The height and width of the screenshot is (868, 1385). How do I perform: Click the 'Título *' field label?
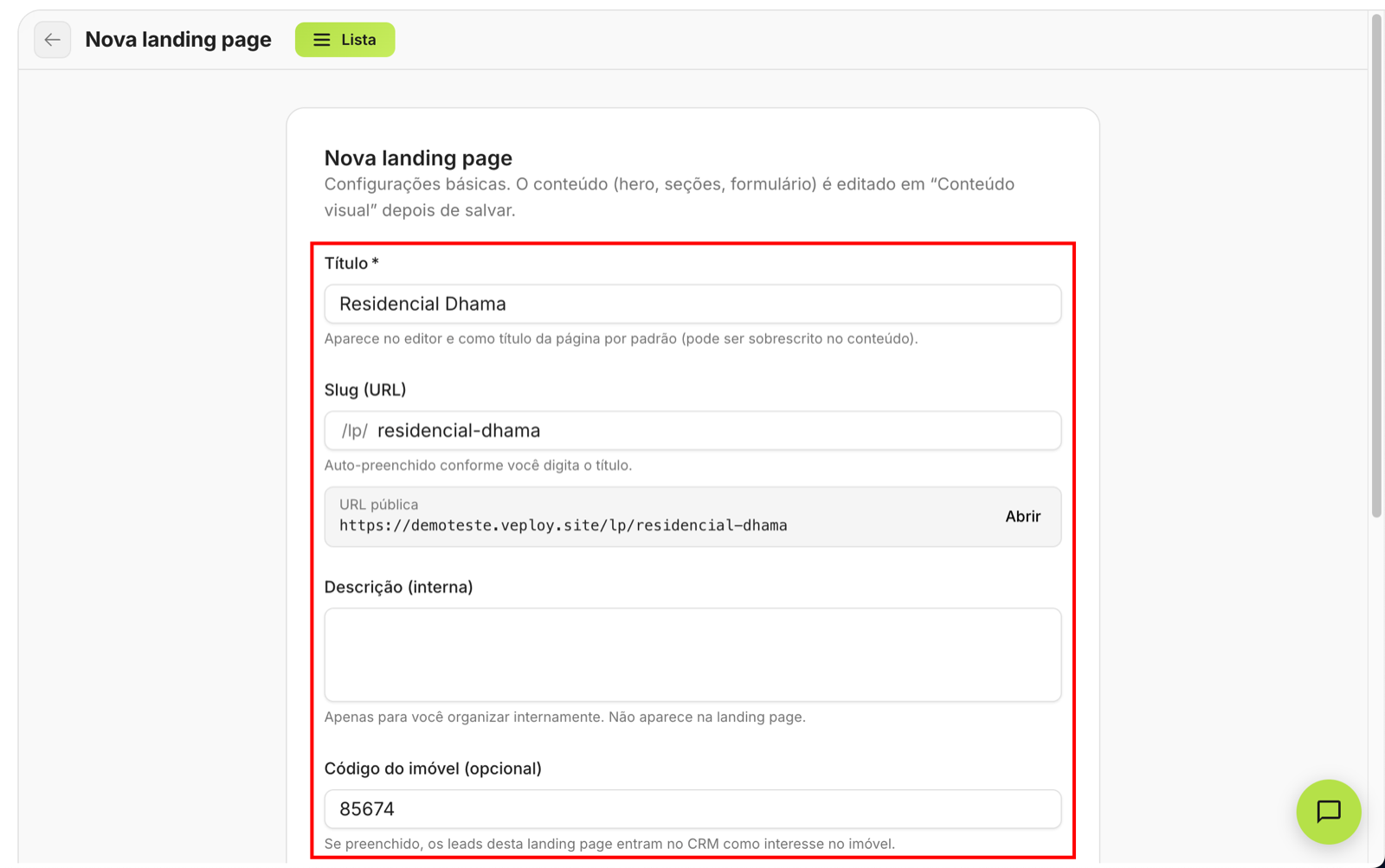click(x=351, y=263)
